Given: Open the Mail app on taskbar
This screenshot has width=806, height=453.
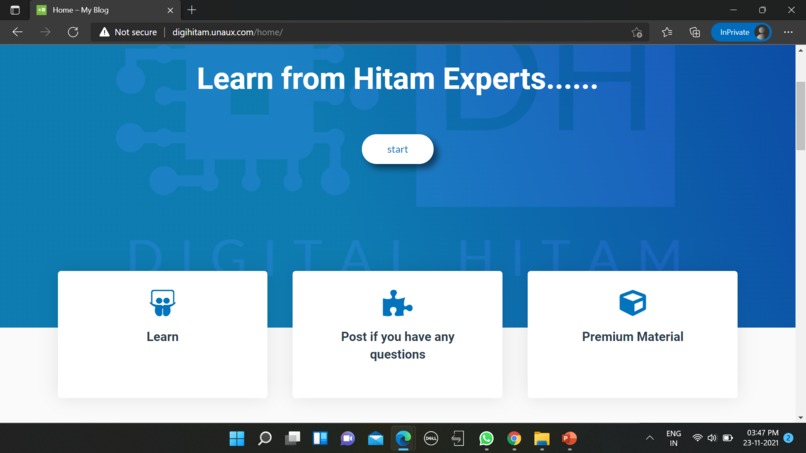Looking at the screenshot, I should tap(376, 438).
